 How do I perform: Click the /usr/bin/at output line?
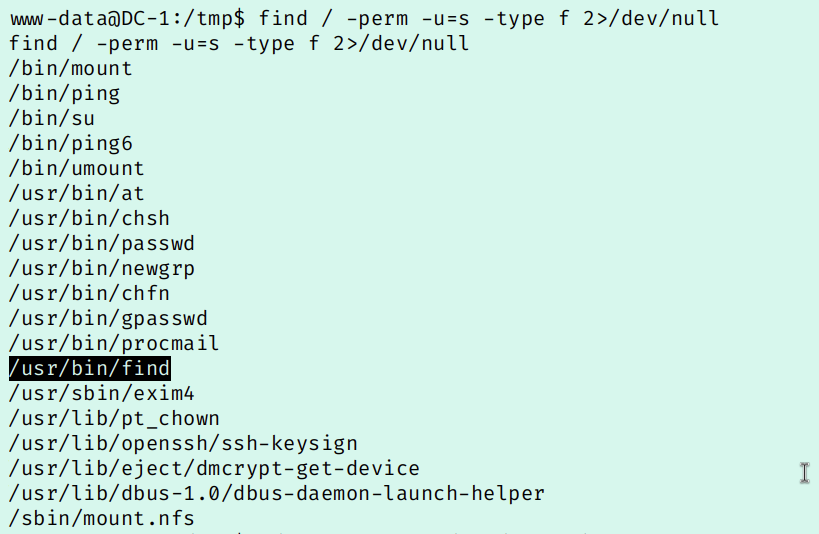(x=77, y=194)
